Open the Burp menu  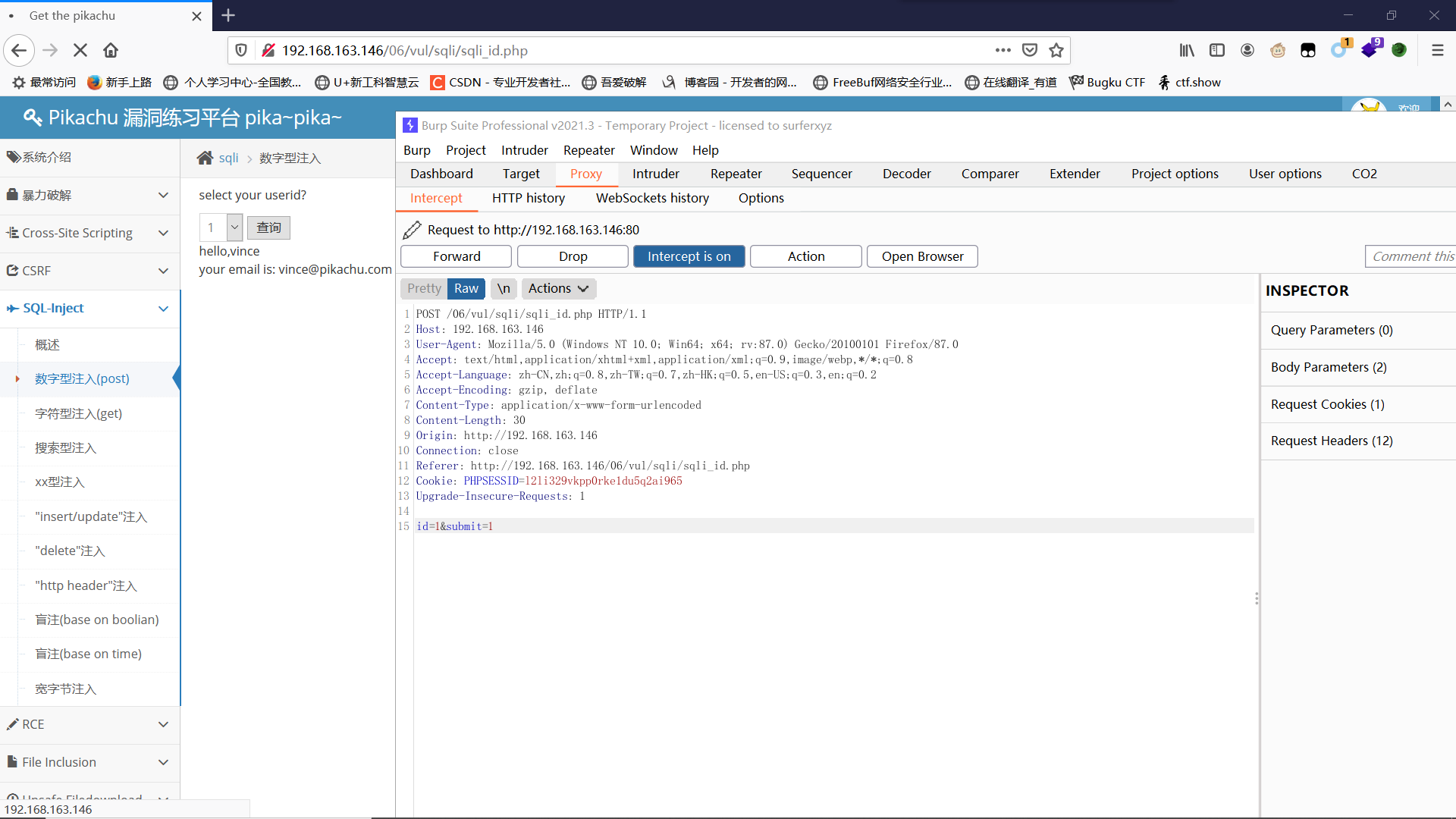pyautogui.click(x=416, y=150)
